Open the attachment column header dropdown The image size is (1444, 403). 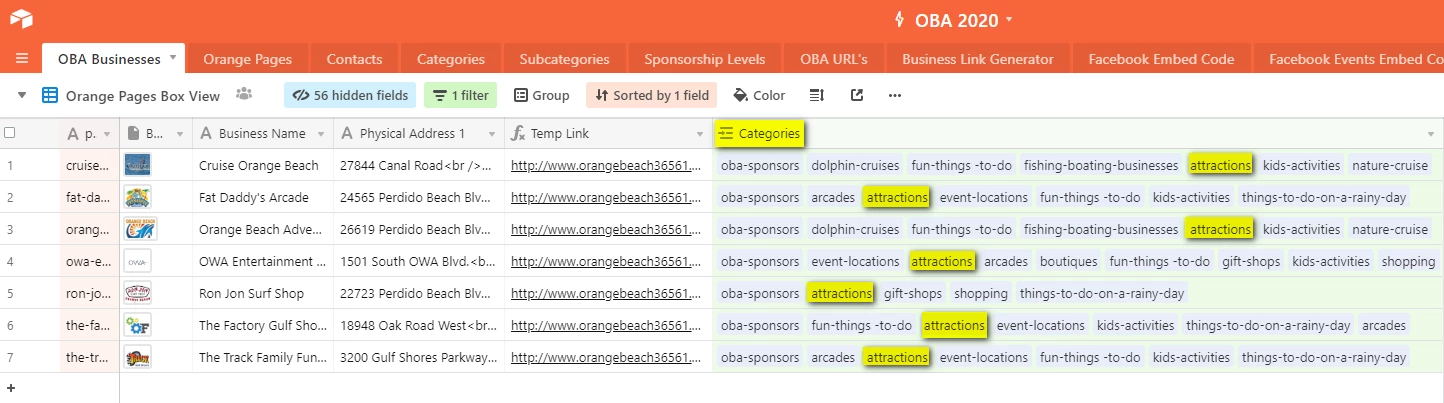click(x=180, y=134)
